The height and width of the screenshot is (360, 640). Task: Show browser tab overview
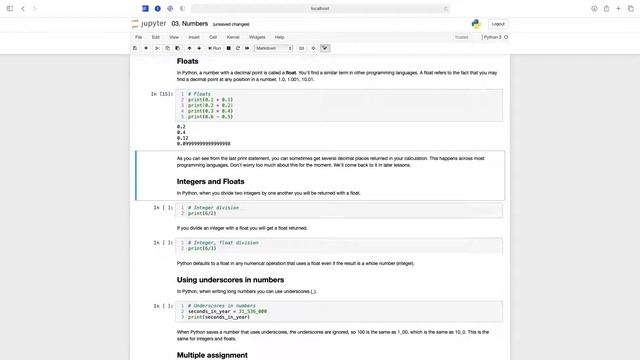[x=631, y=8]
